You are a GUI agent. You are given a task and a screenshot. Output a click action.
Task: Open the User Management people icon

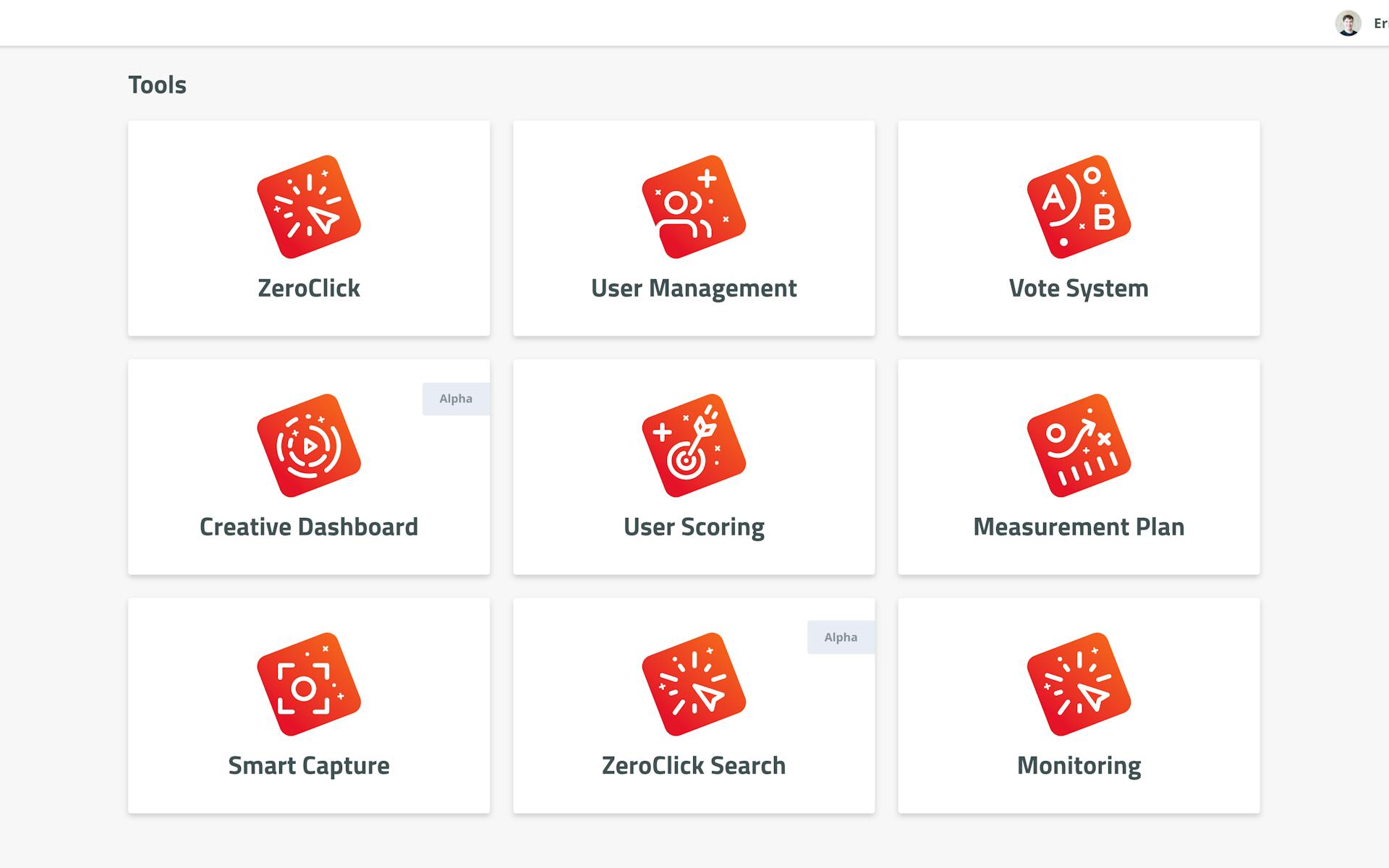click(694, 207)
